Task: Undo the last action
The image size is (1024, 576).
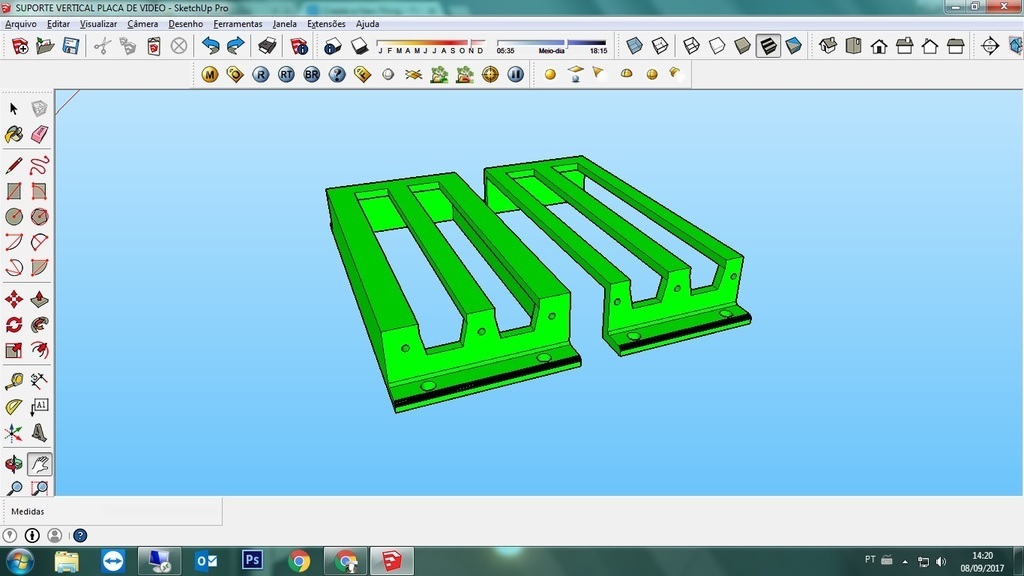Action: [x=209, y=45]
